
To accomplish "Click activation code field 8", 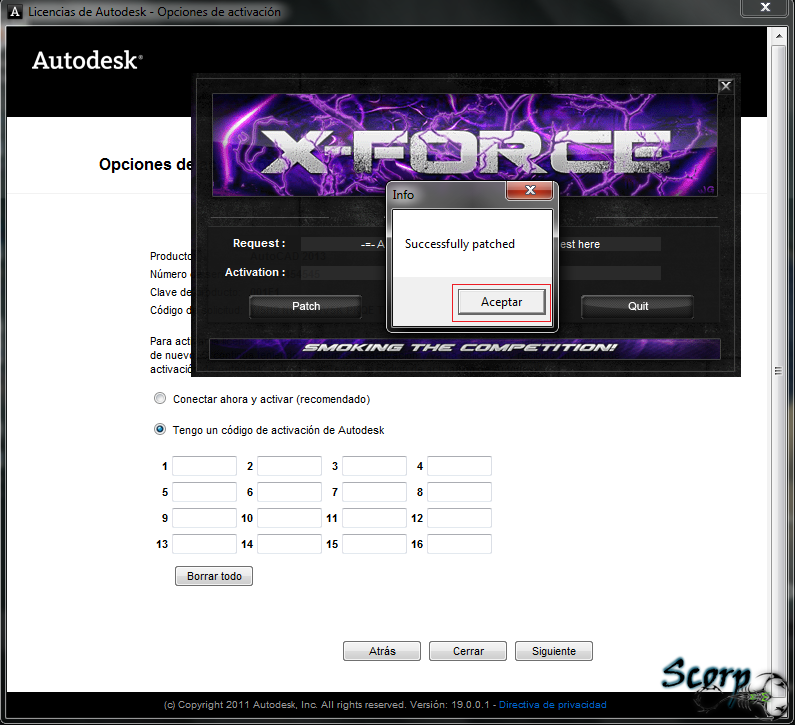I will tap(459, 492).
